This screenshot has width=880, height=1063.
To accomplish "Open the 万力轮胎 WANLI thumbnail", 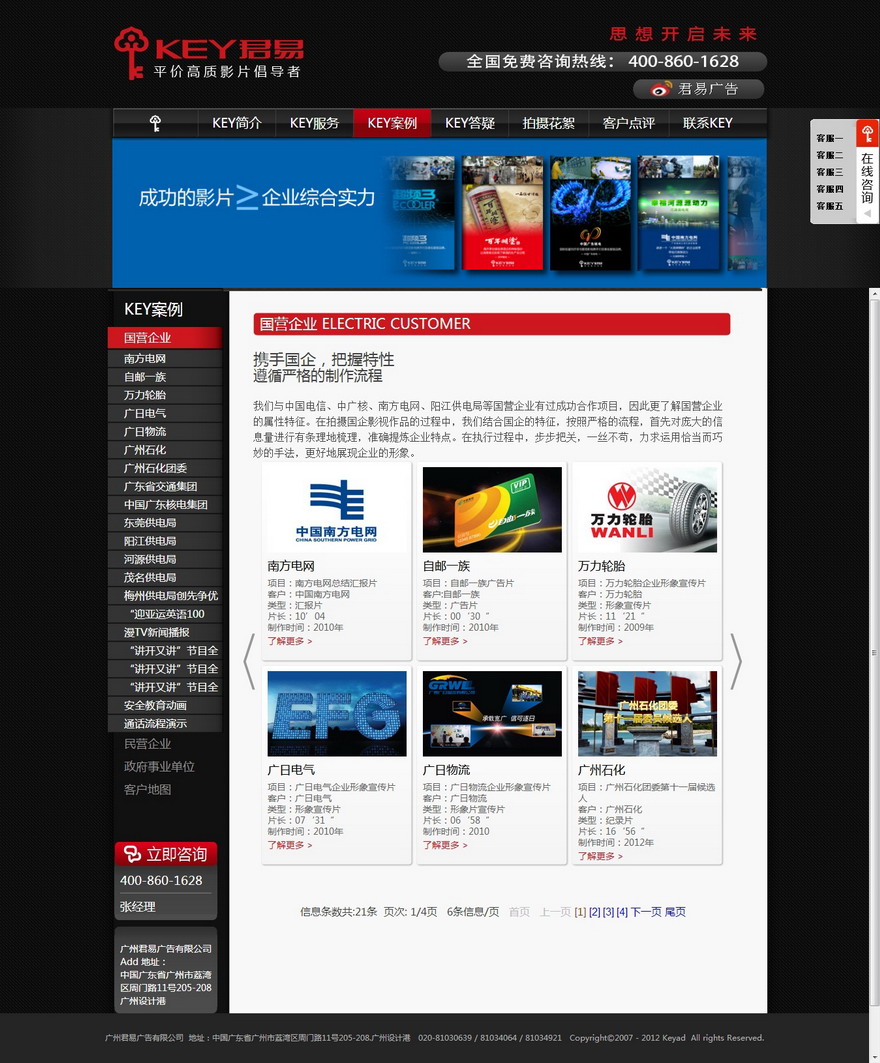I will [x=647, y=510].
